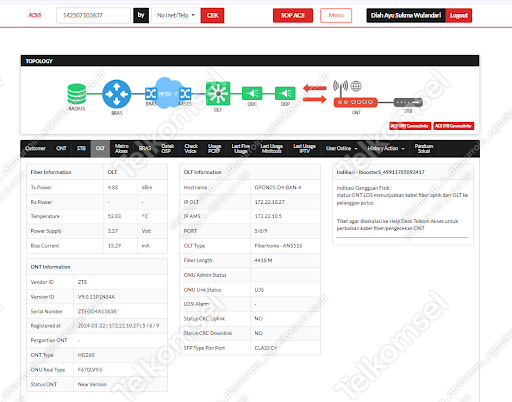Click the Metro-E cloud icon
This screenshot has width=512, height=402.
(x=168, y=93)
